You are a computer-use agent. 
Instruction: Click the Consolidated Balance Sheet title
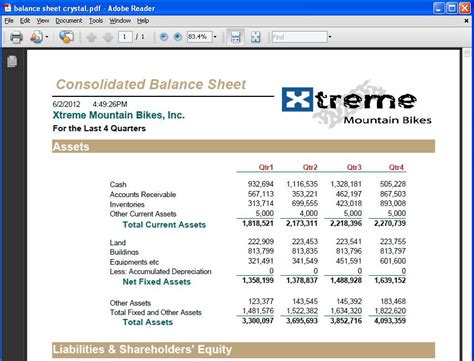(x=151, y=84)
